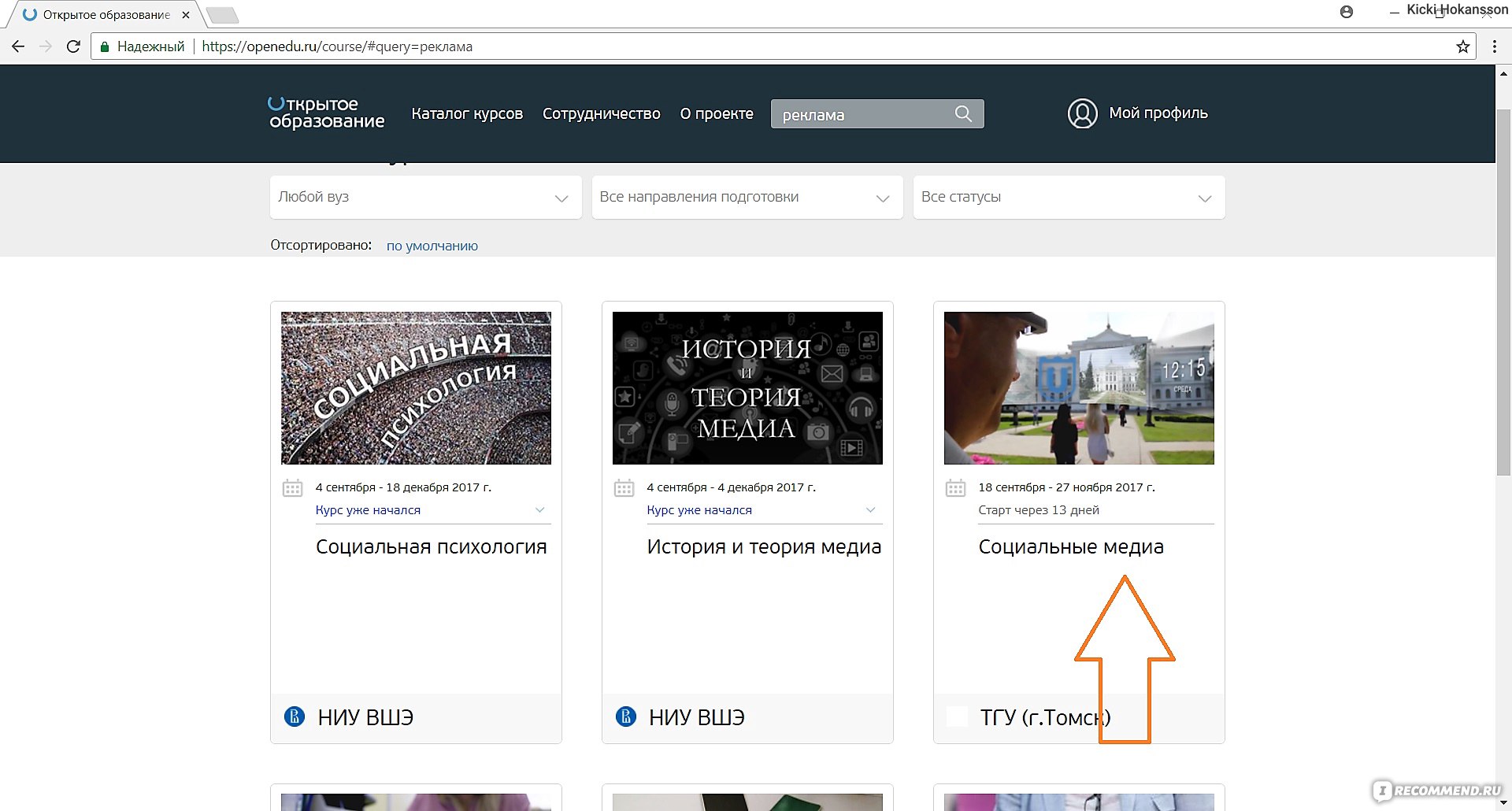Image resolution: width=1512 pixels, height=811 pixels.
Task: Expand session chevron on История и теория медиа card
Action: coord(871,510)
